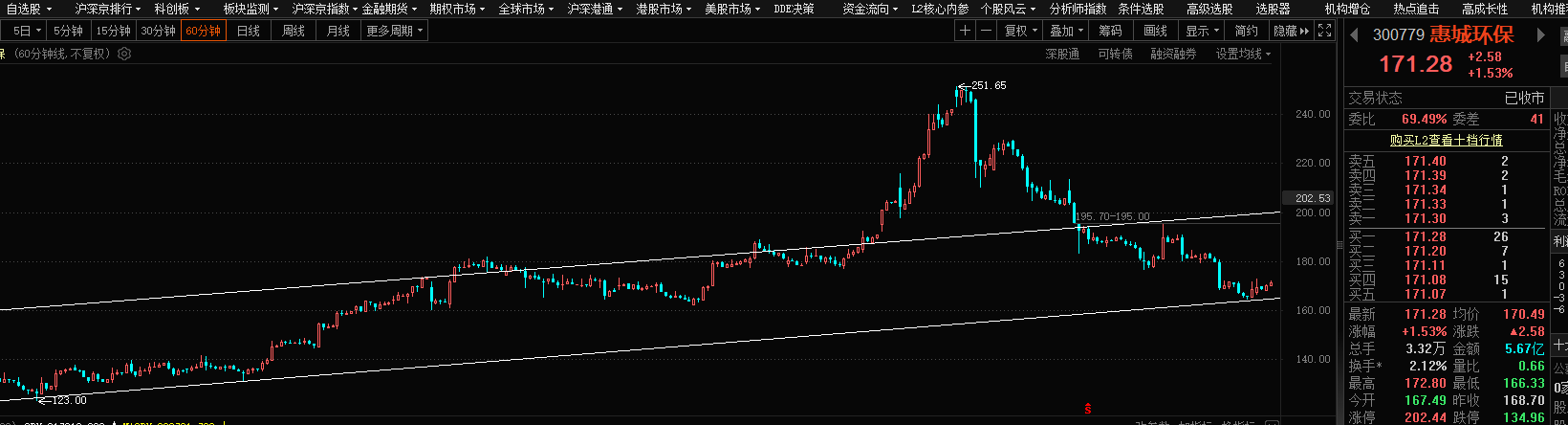
Task: Open 全球市场 menu
Action: 526,9
